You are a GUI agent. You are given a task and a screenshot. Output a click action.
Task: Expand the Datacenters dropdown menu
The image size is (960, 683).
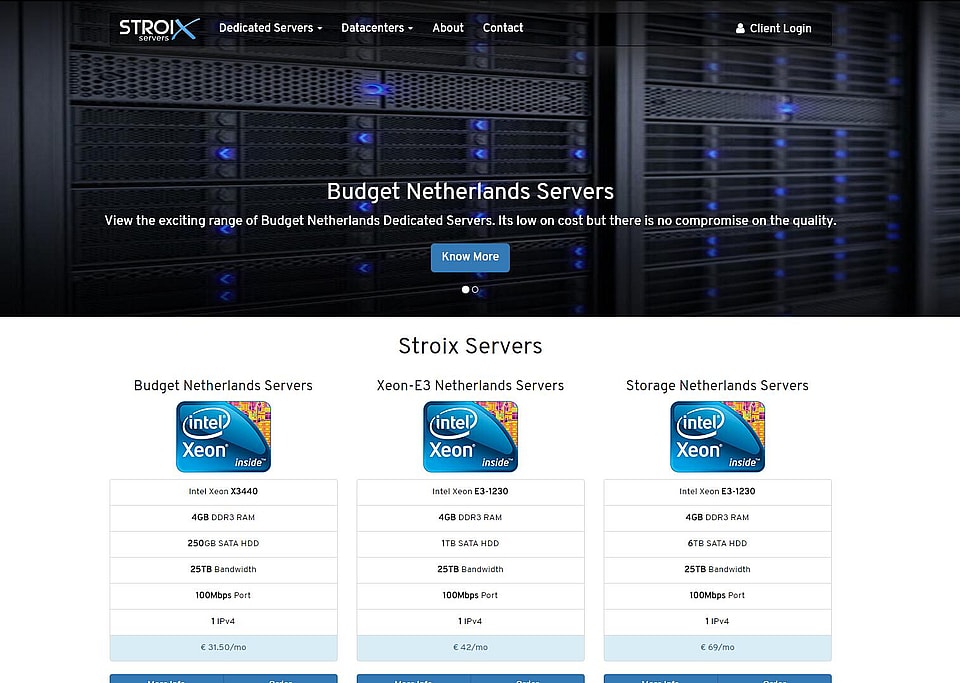click(377, 28)
